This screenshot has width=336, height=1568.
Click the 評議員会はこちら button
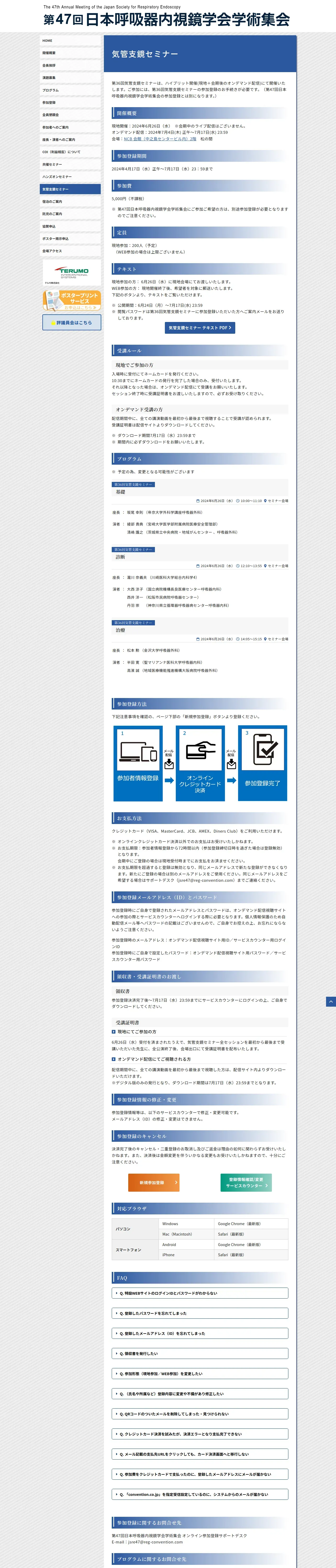(x=72, y=322)
